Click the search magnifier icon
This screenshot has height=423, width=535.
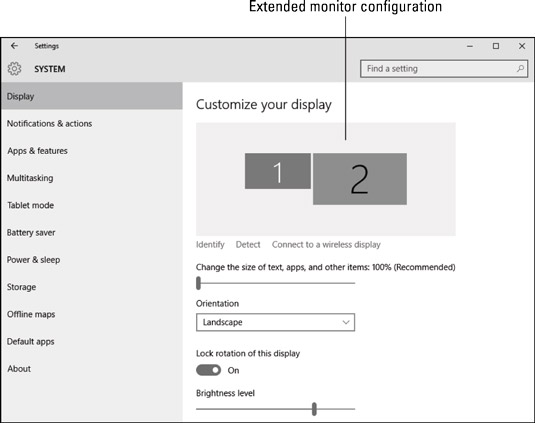[x=520, y=69]
